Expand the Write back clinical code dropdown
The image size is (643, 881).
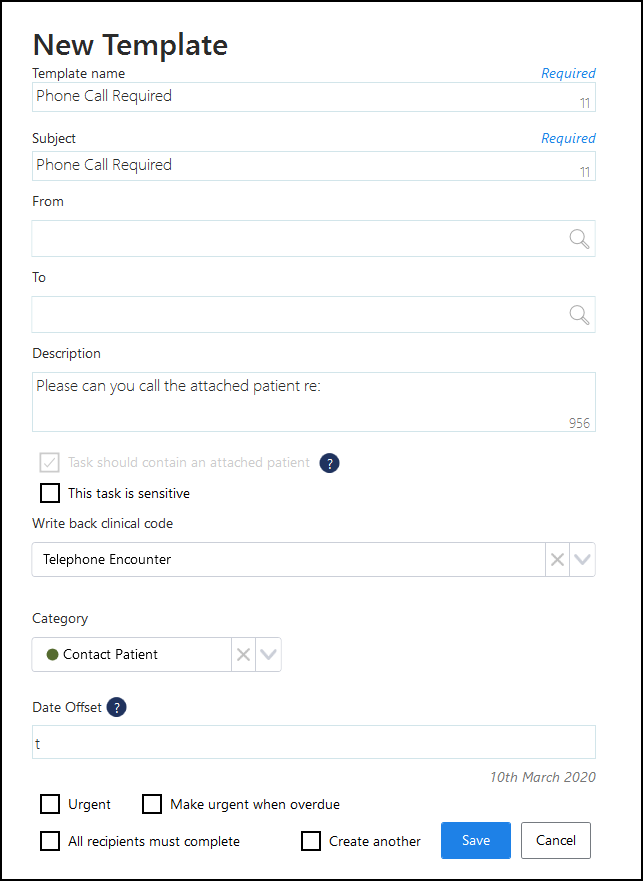582,560
